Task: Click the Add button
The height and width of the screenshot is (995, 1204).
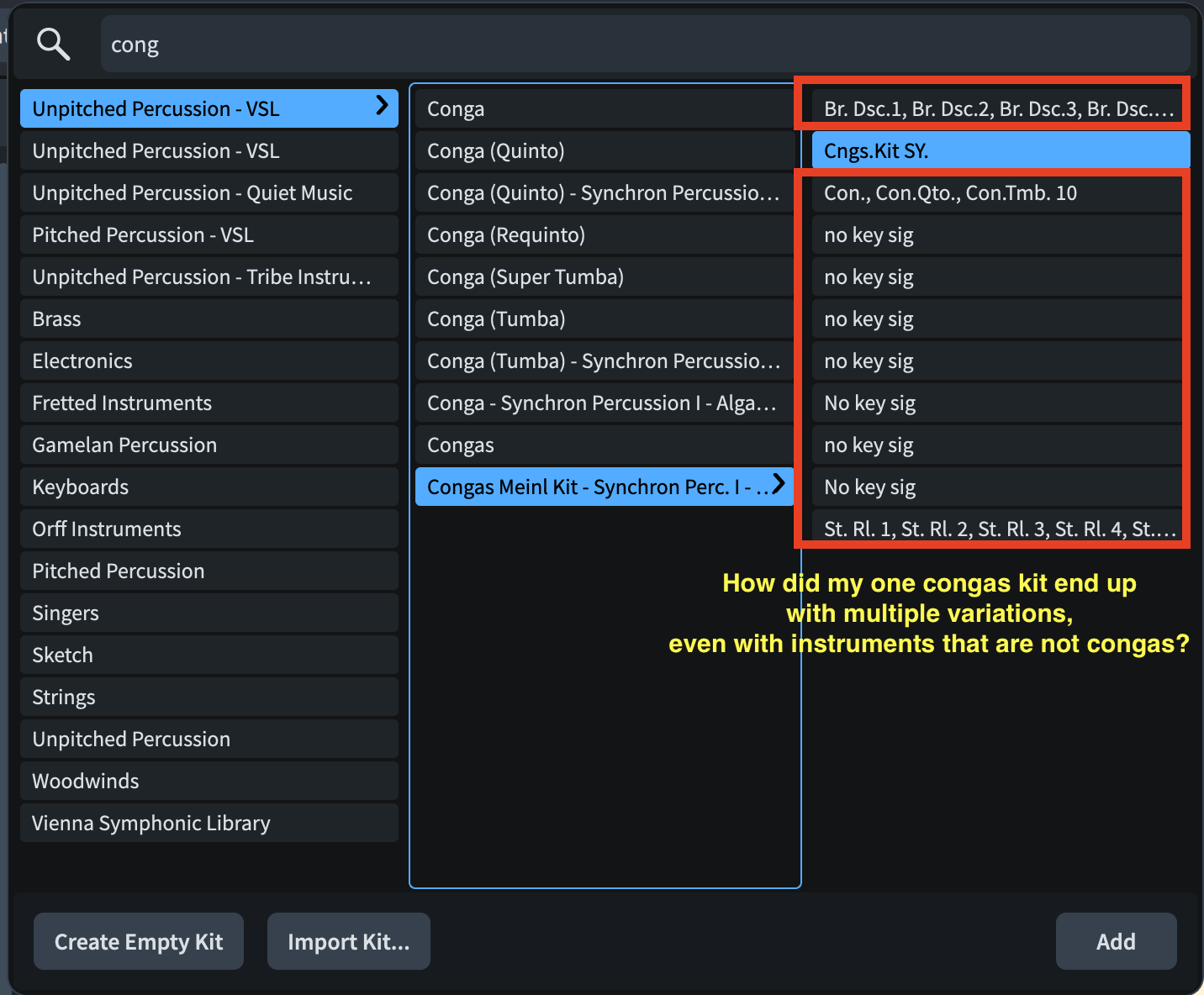Action: pyautogui.click(x=1115, y=941)
